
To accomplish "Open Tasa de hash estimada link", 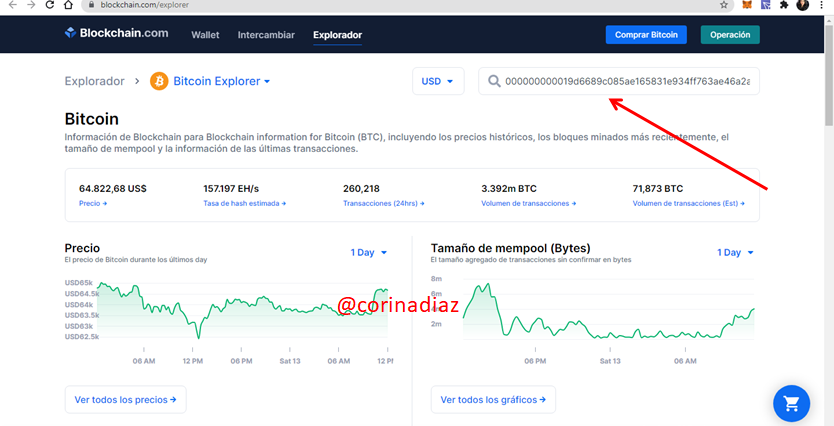I will coord(244,203).
